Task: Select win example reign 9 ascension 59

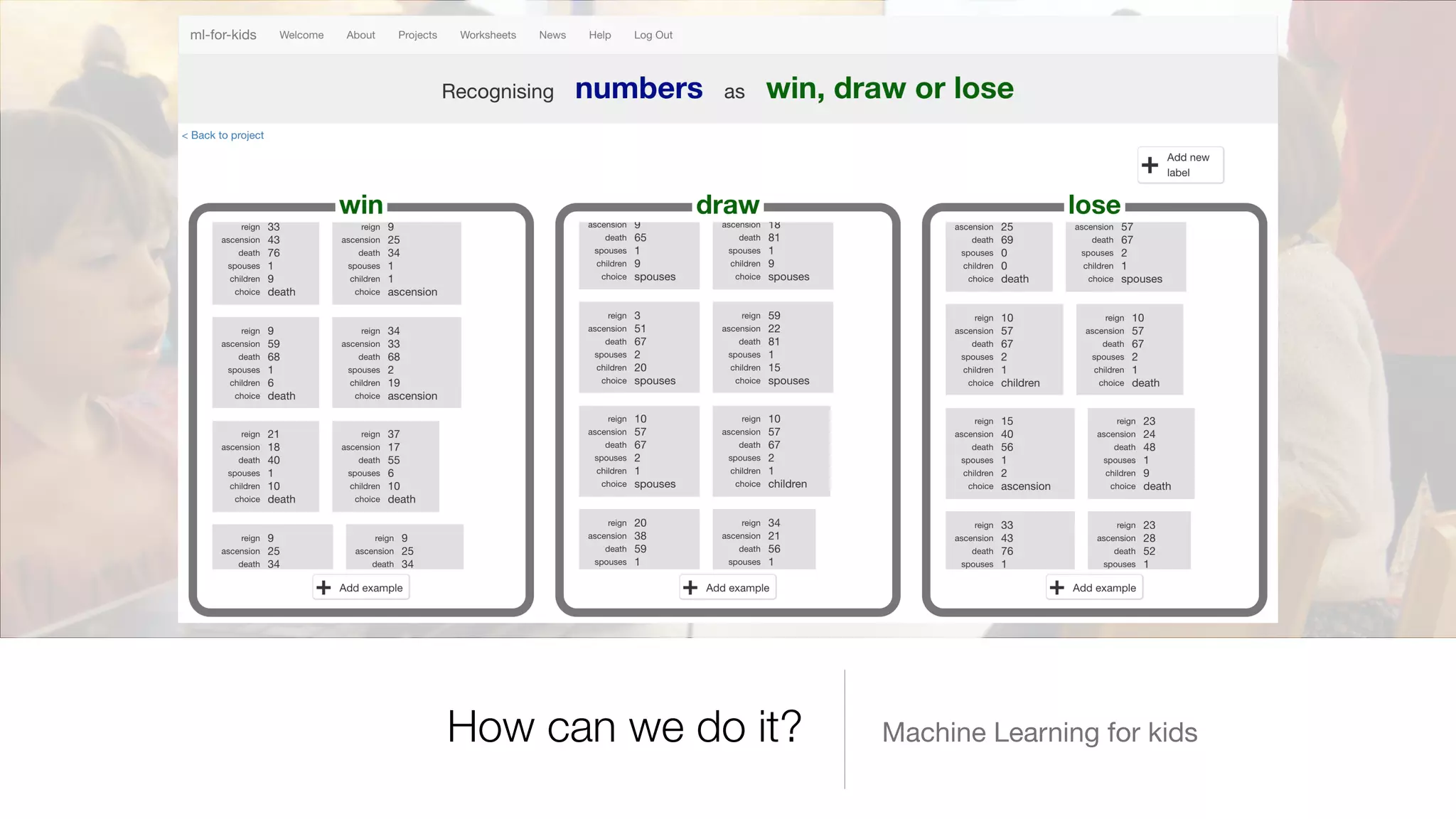Action: [x=266, y=363]
